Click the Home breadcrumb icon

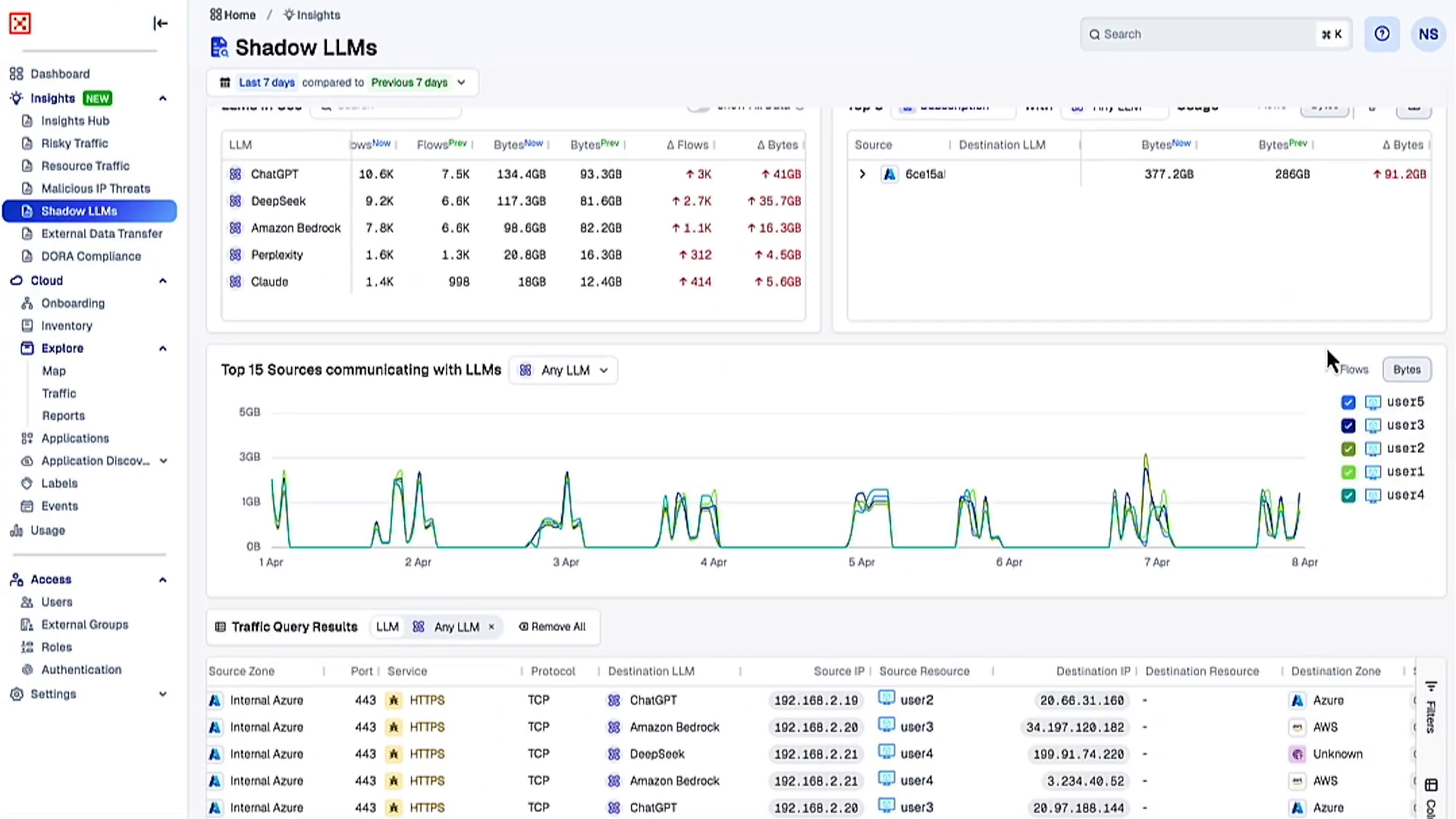click(216, 15)
